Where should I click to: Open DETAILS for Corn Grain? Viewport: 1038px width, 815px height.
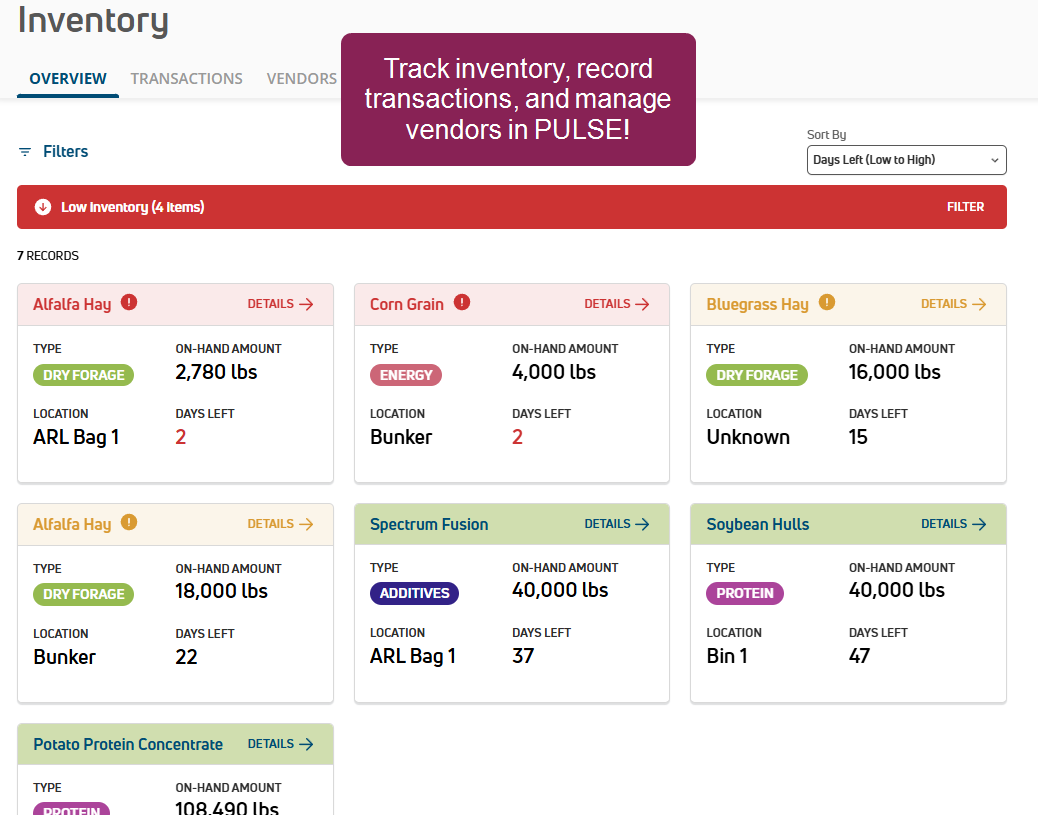(x=617, y=304)
